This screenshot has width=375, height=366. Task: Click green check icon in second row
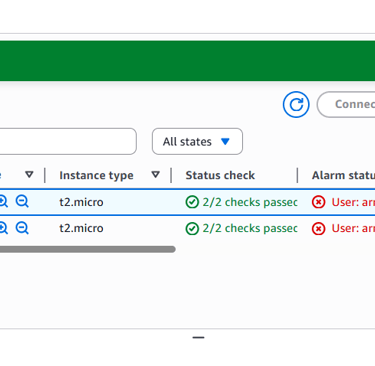click(x=192, y=229)
